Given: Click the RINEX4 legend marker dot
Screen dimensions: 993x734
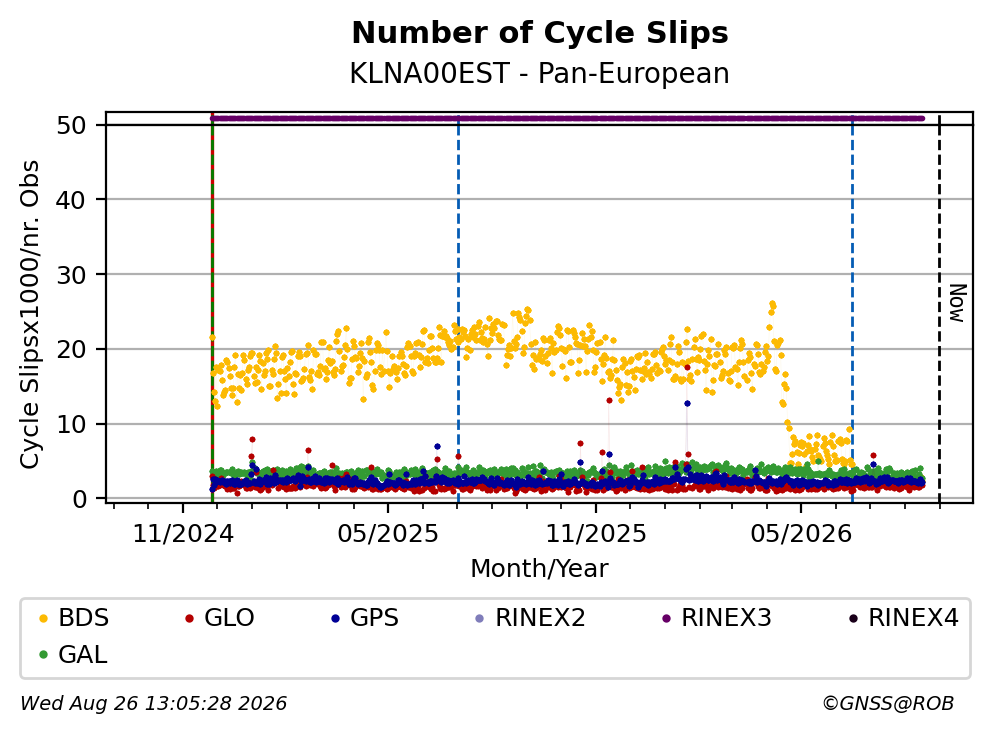Looking at the screenshot, I should (x=853, y=618).
